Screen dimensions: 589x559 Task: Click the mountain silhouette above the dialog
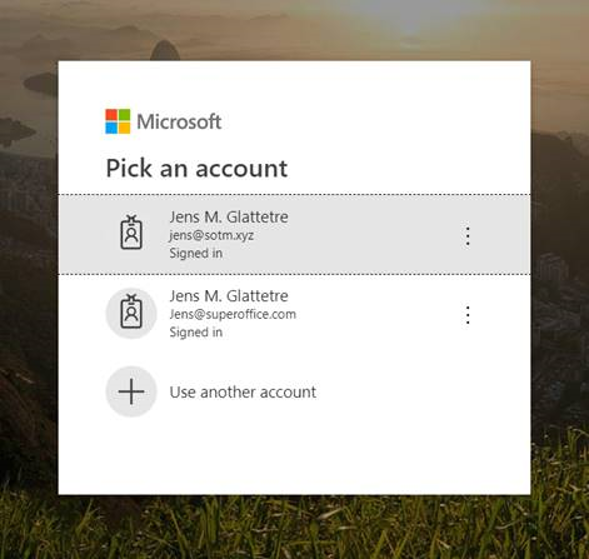pyautogui.click(x=165, y=51)
